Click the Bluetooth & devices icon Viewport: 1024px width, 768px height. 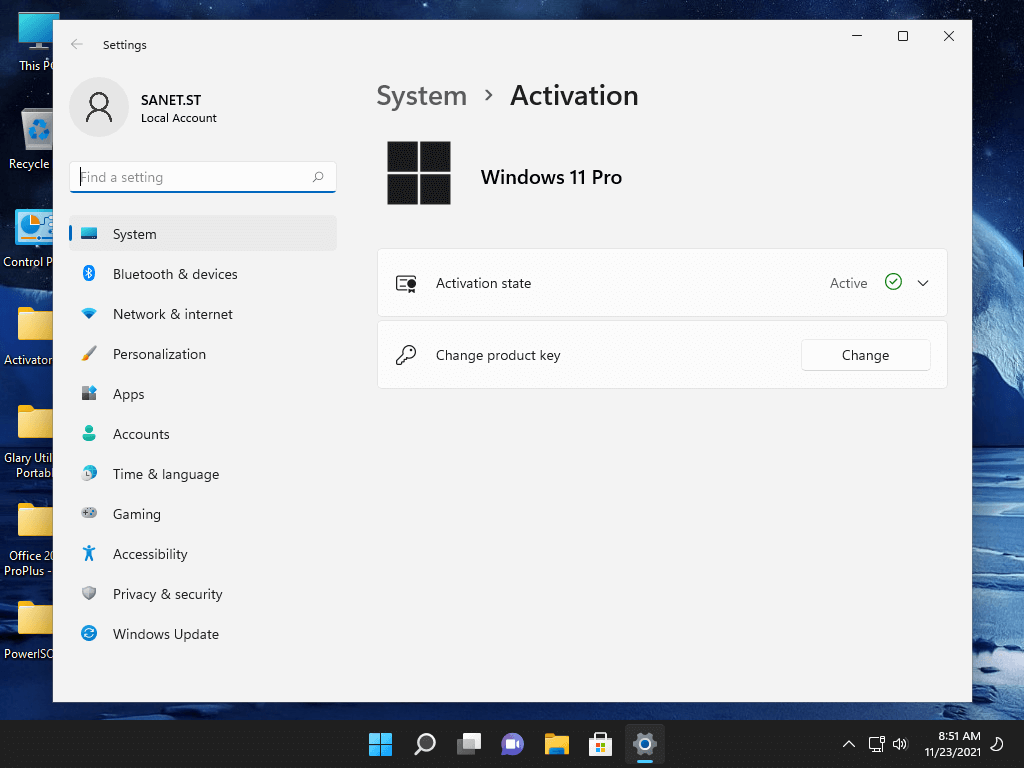[x=89, y=274]
